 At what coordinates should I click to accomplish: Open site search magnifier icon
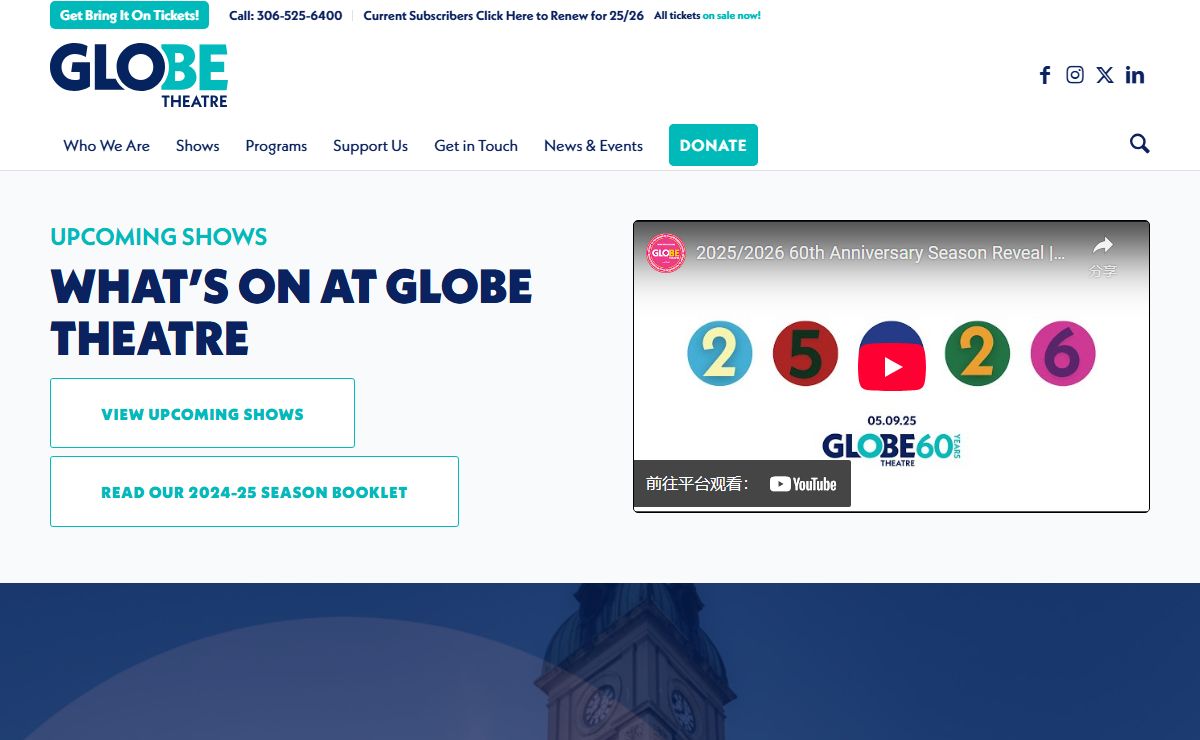(x=1140, y=144)
